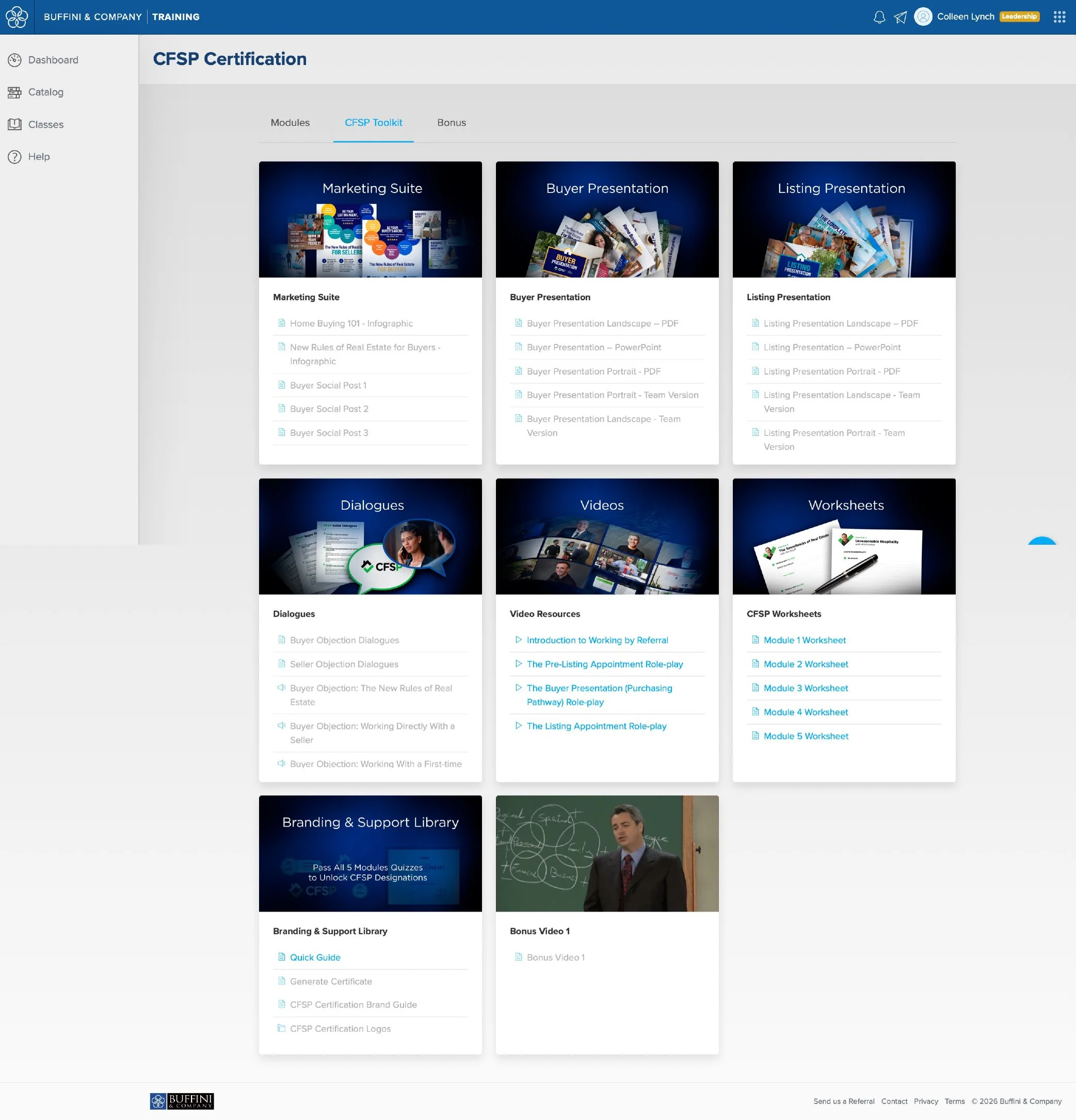The height and width of the screenshot is (1120, 1076).
Task: Click audio icon beside Buyer Objection: New Rules
Action: click(x=281, y=688)
